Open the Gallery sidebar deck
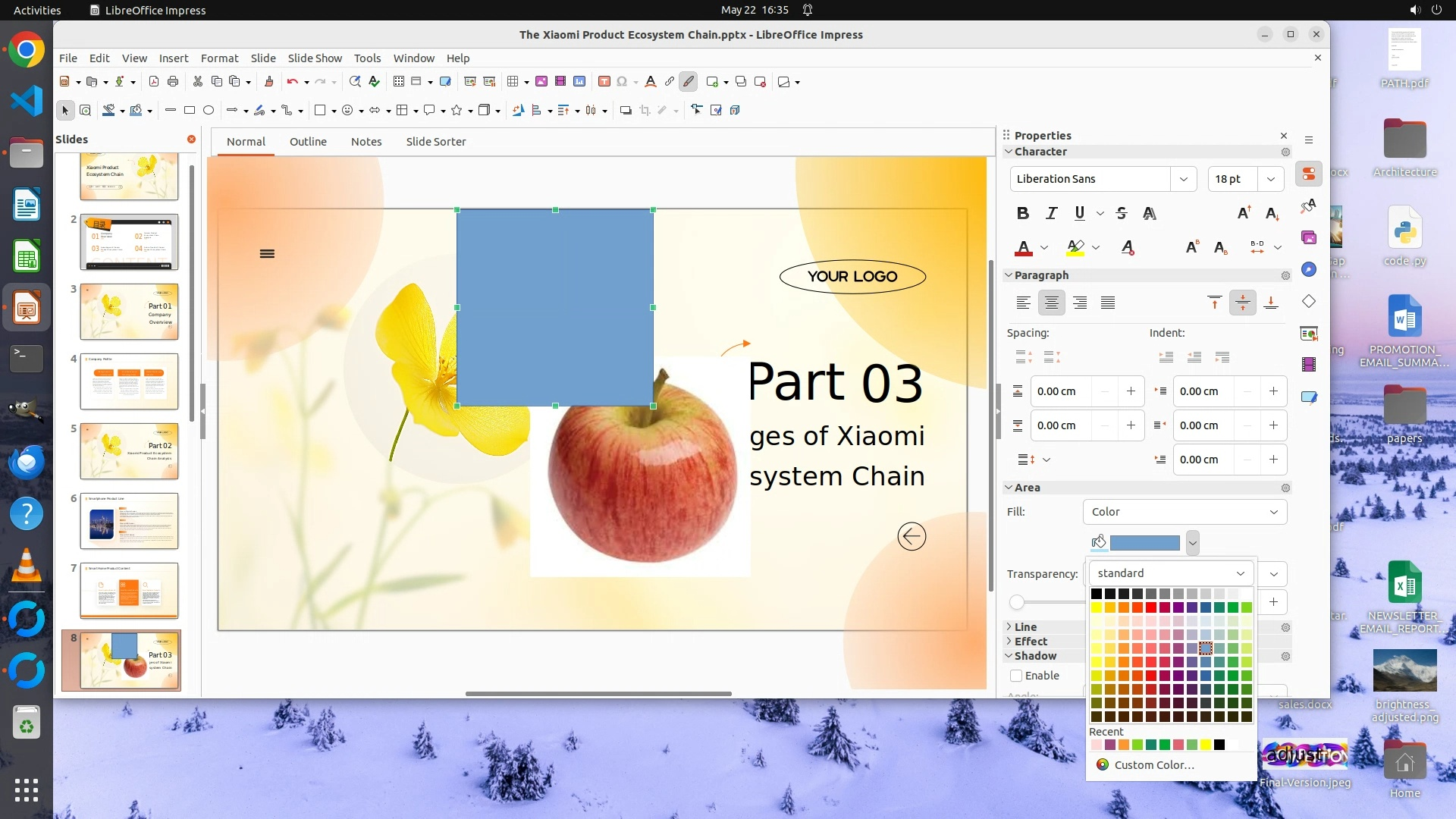This screenshot has width=1456, height=819. 1309,238
